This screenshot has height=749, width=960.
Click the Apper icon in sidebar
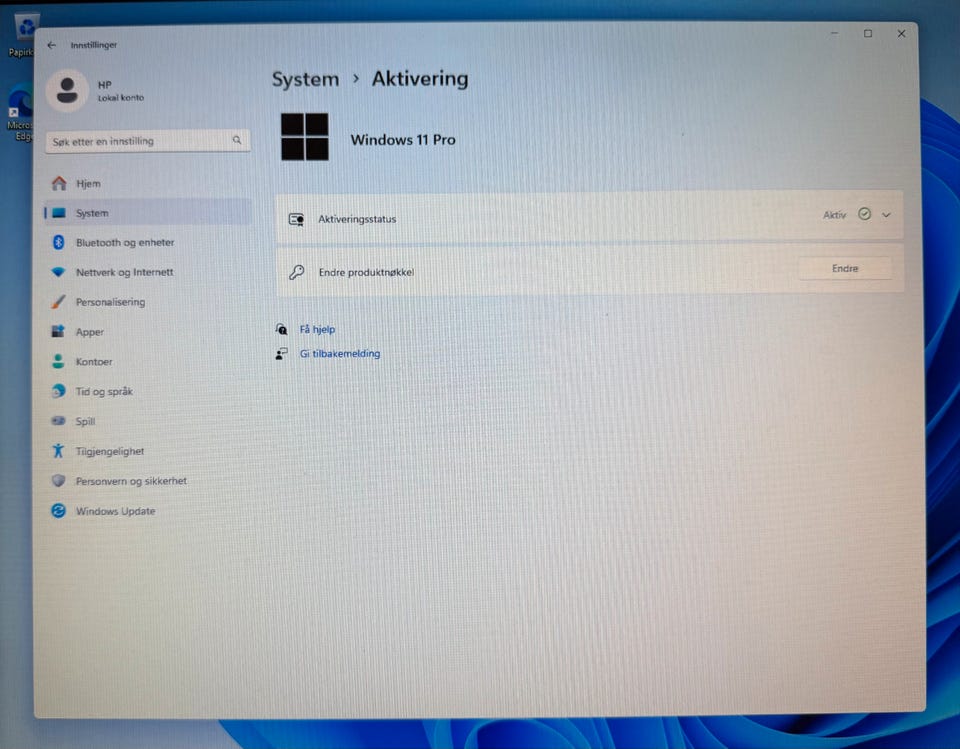pyautogui.click(x=58, y=331)
